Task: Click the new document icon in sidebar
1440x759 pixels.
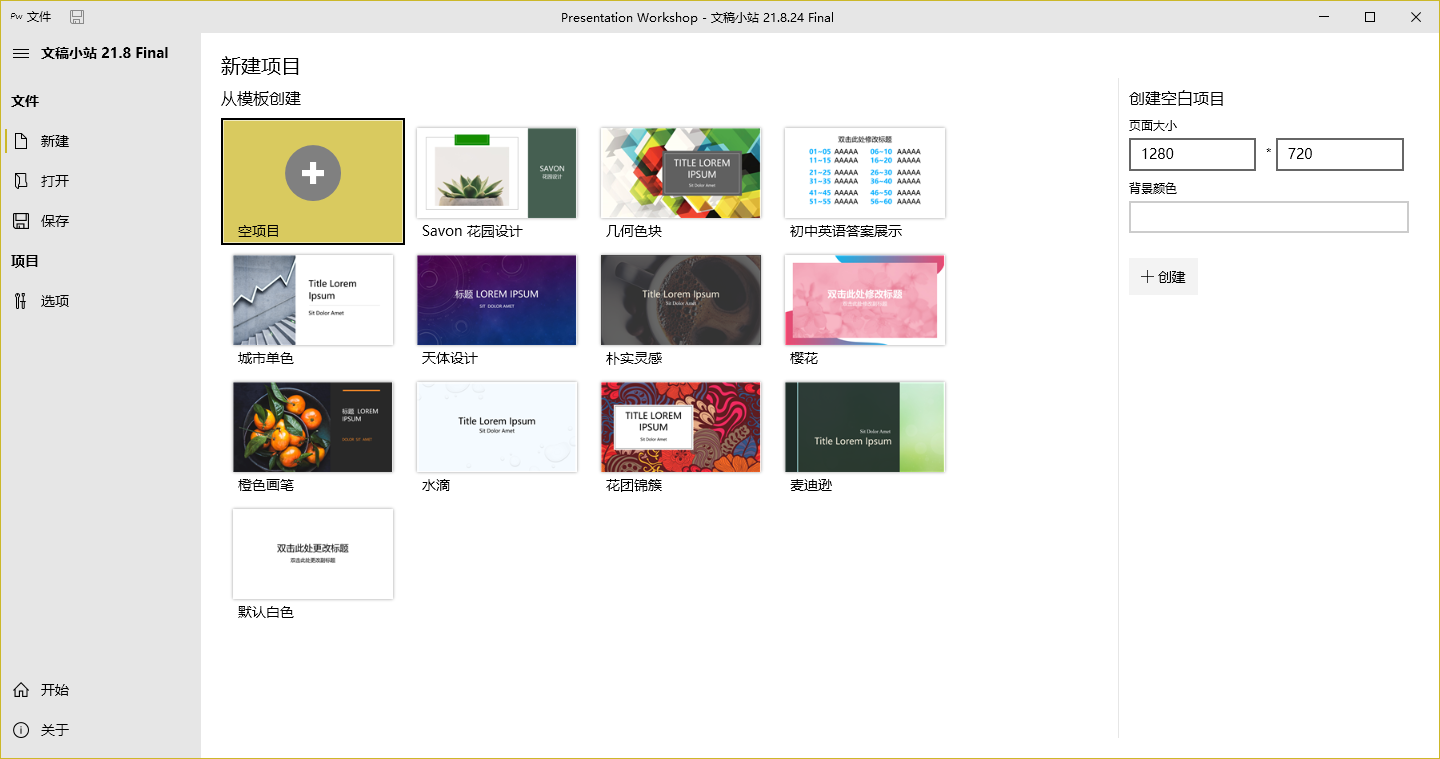Action: [x=21, y=141]
